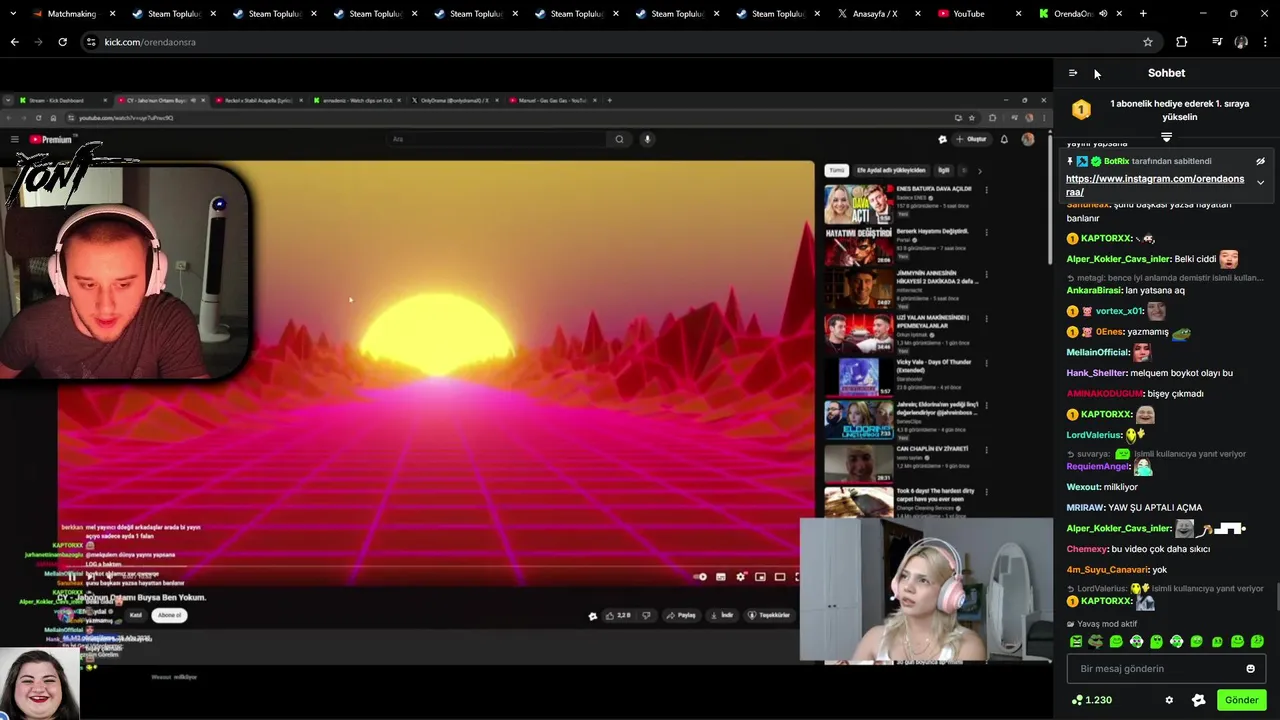
Task: Insert the Pepe sunglasses emote
Action: pyautogui.click(x=1096, y=642)
